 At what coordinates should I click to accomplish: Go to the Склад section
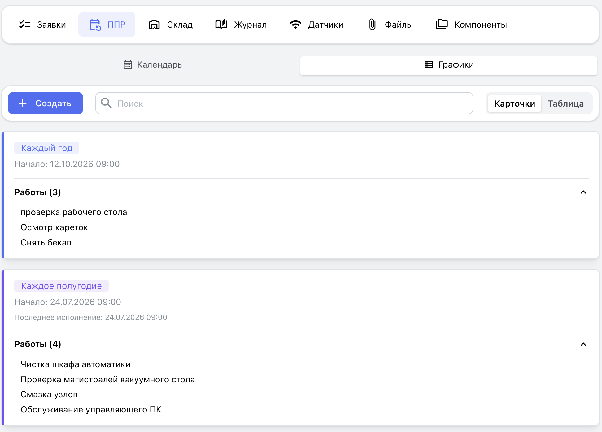pyautogui.click(x=170, y=25)
